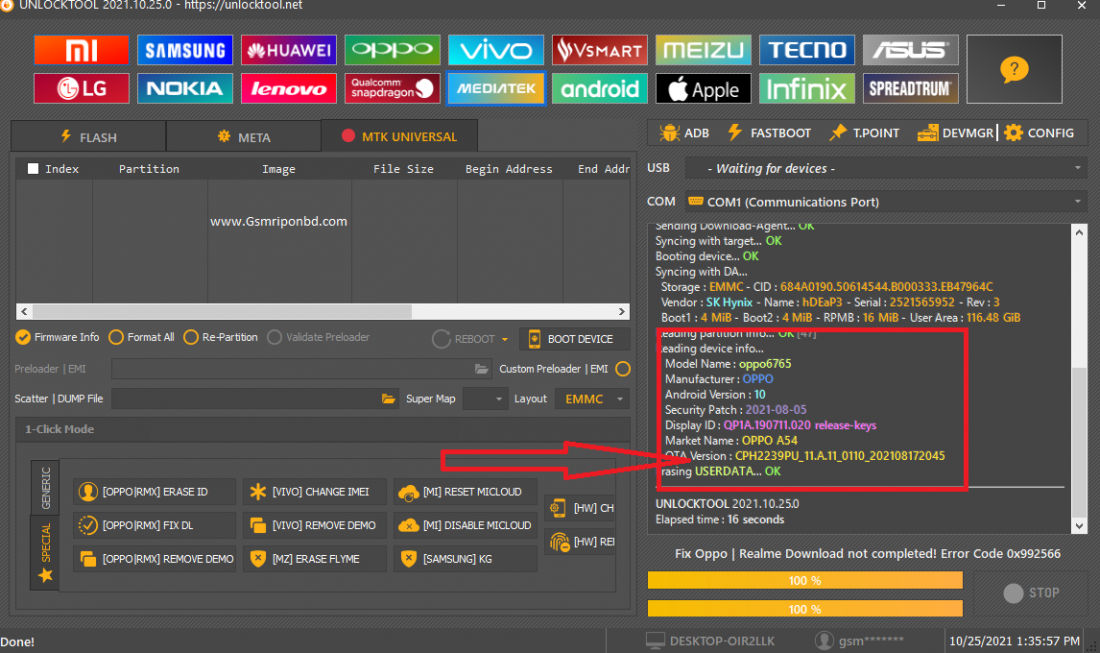
Task: Open the USB devices dropdown
Action: 886,168
